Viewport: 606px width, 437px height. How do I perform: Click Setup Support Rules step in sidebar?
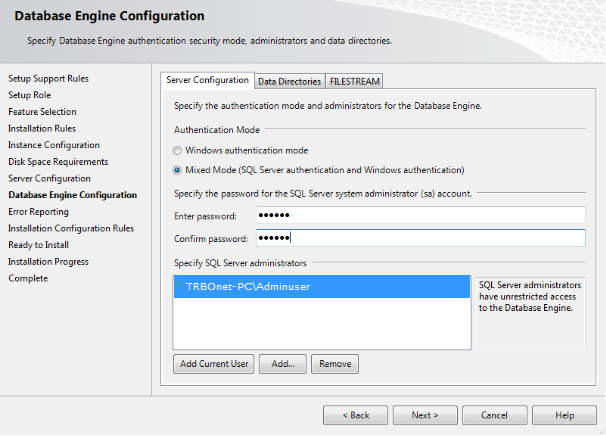tap(48, 78)
